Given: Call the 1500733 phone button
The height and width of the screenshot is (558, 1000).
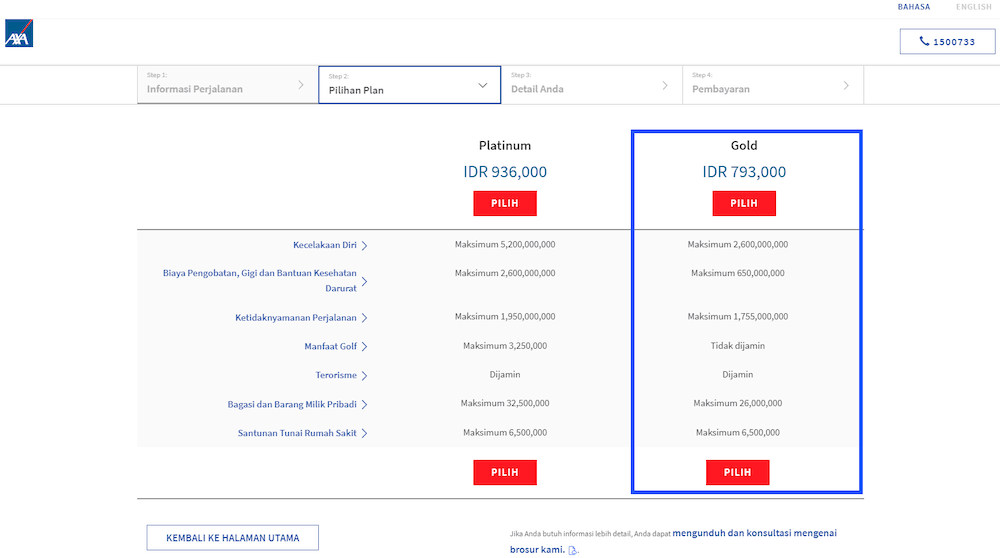Looking at the screenshot, I should (x=947, y=41).
